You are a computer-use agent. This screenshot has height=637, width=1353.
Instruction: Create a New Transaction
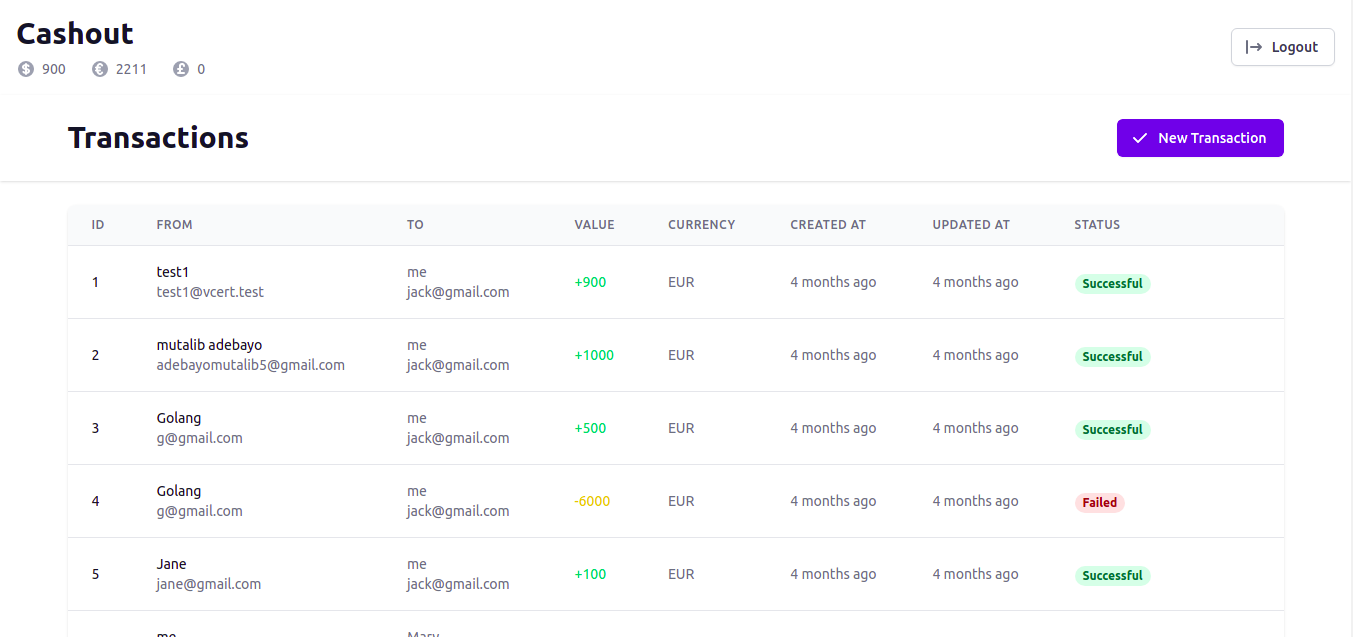pyautogui.click(x=1199, y=138)
